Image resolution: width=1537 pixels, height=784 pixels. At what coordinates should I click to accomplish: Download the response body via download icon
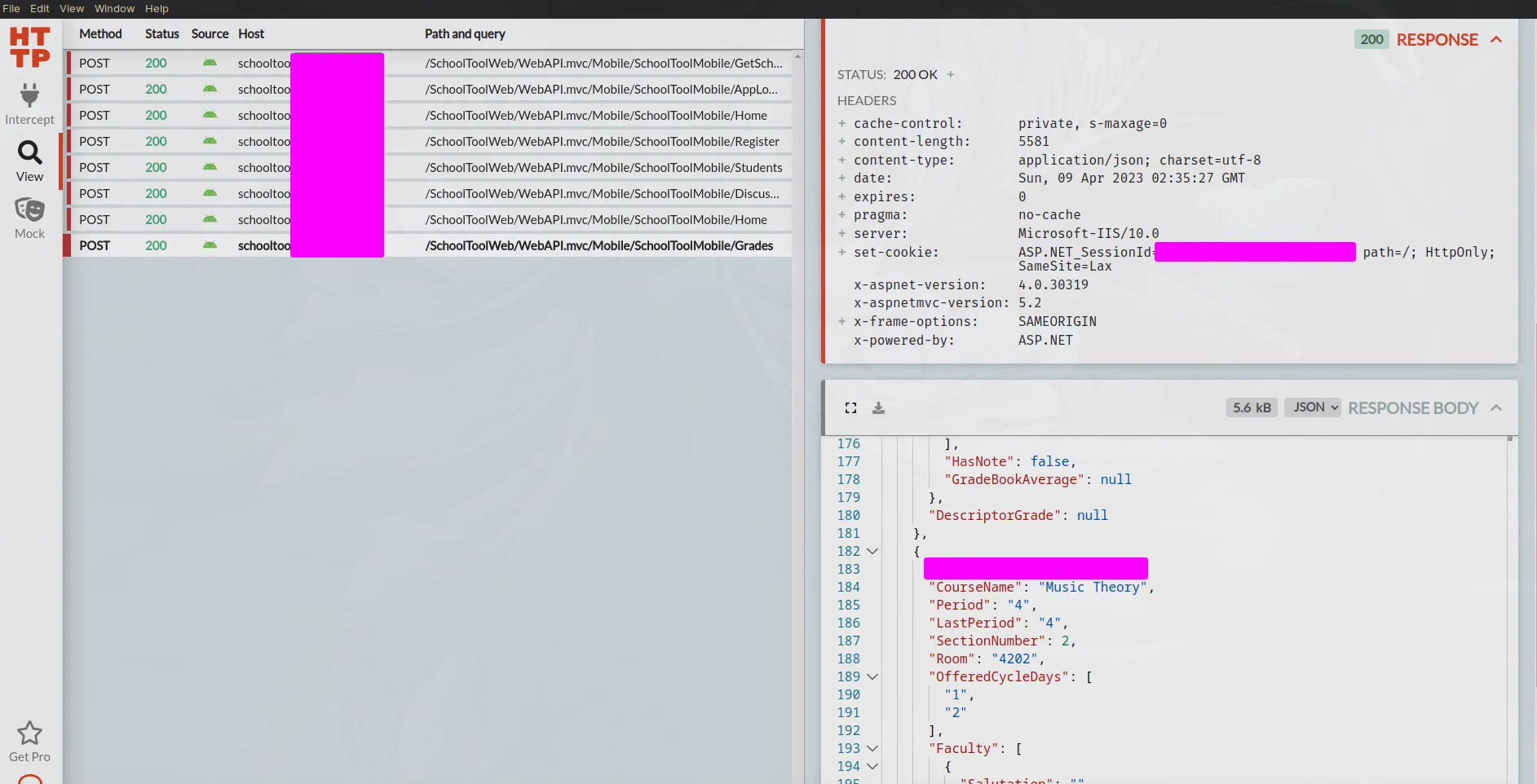[x=878, y=407]
